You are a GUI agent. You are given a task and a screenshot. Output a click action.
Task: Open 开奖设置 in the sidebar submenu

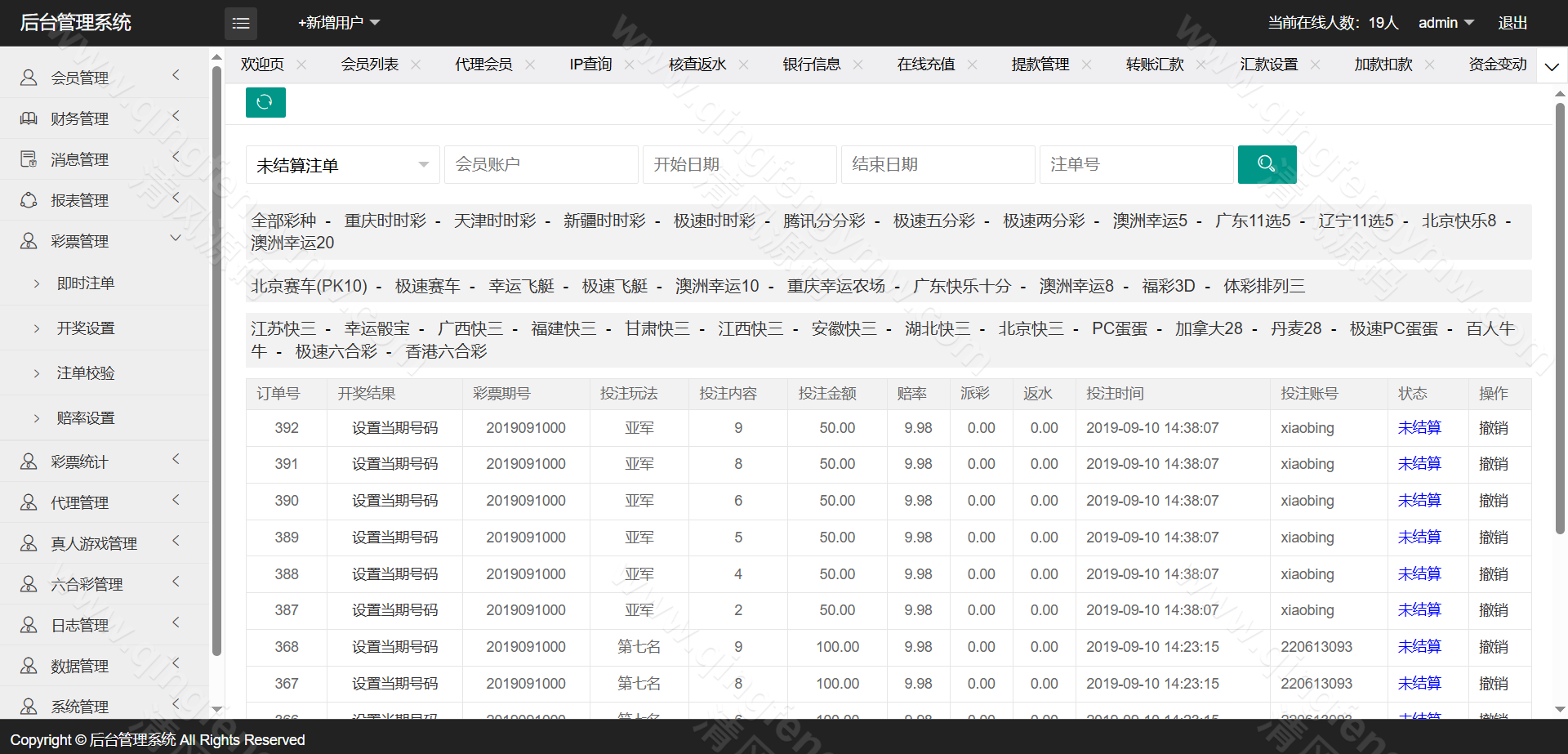tap(86, 328)
